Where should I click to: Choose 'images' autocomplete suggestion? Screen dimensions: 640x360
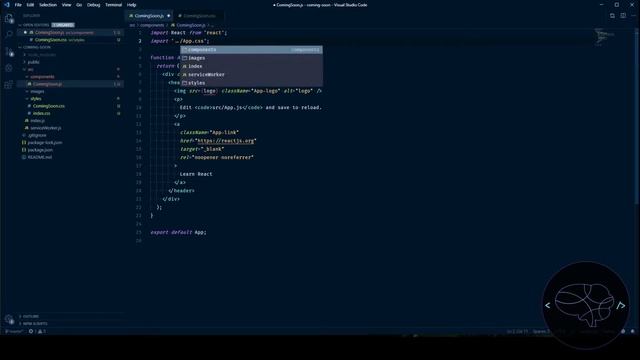click(x=251, y=58)
